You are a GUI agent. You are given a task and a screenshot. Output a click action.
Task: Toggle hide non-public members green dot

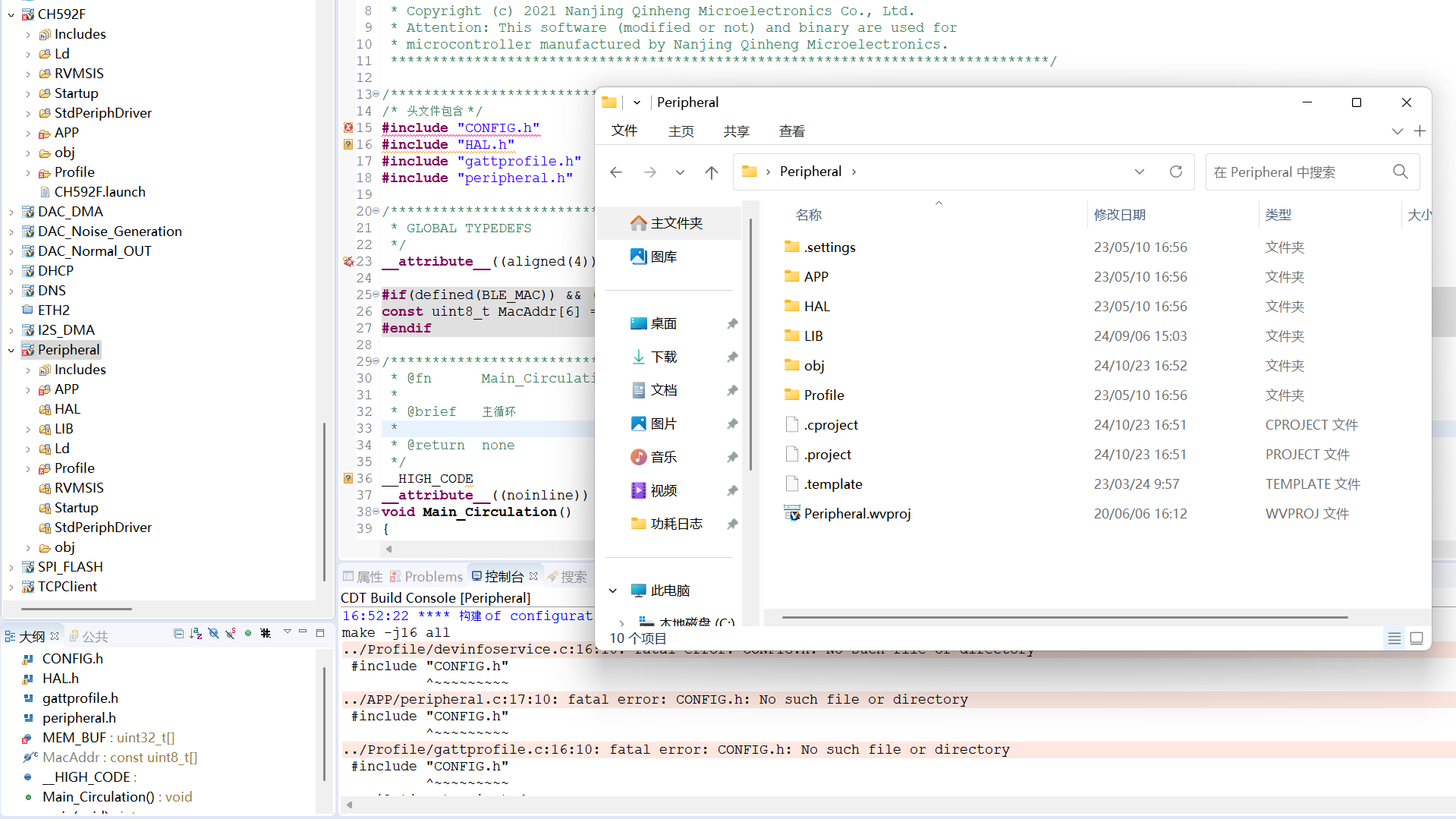click(x=248, y=634)
